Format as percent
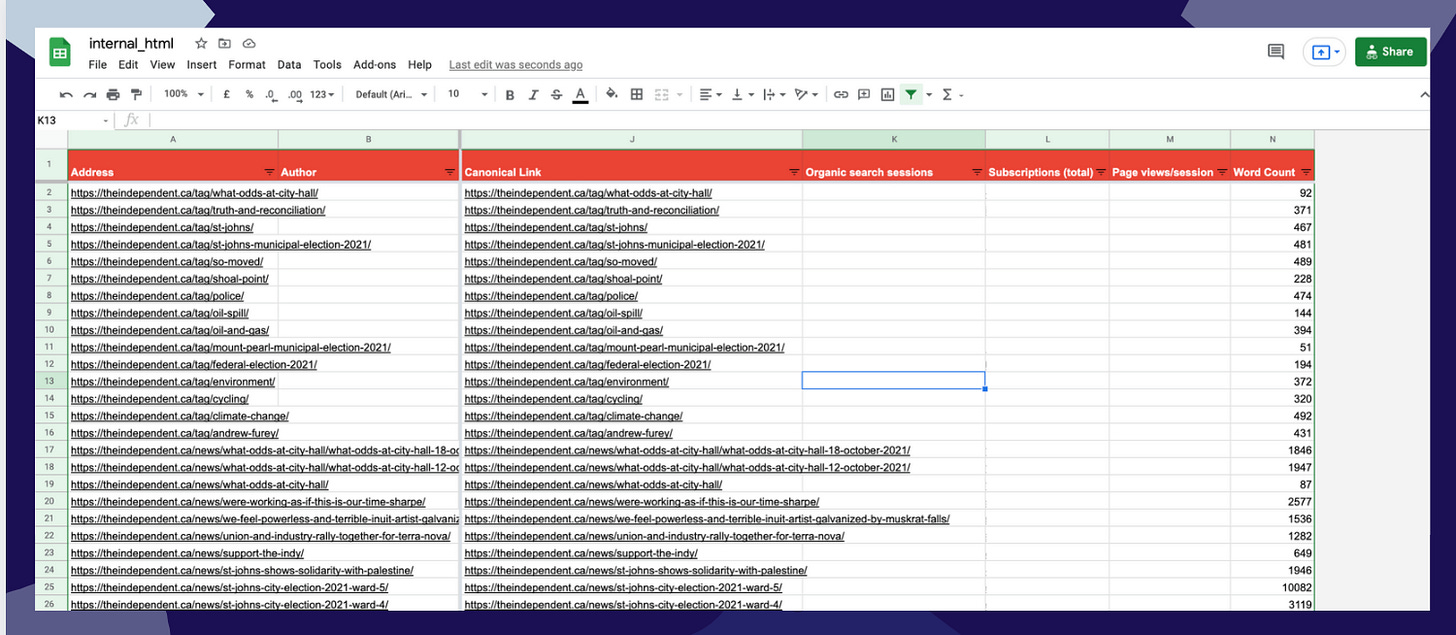 point(249,94)
